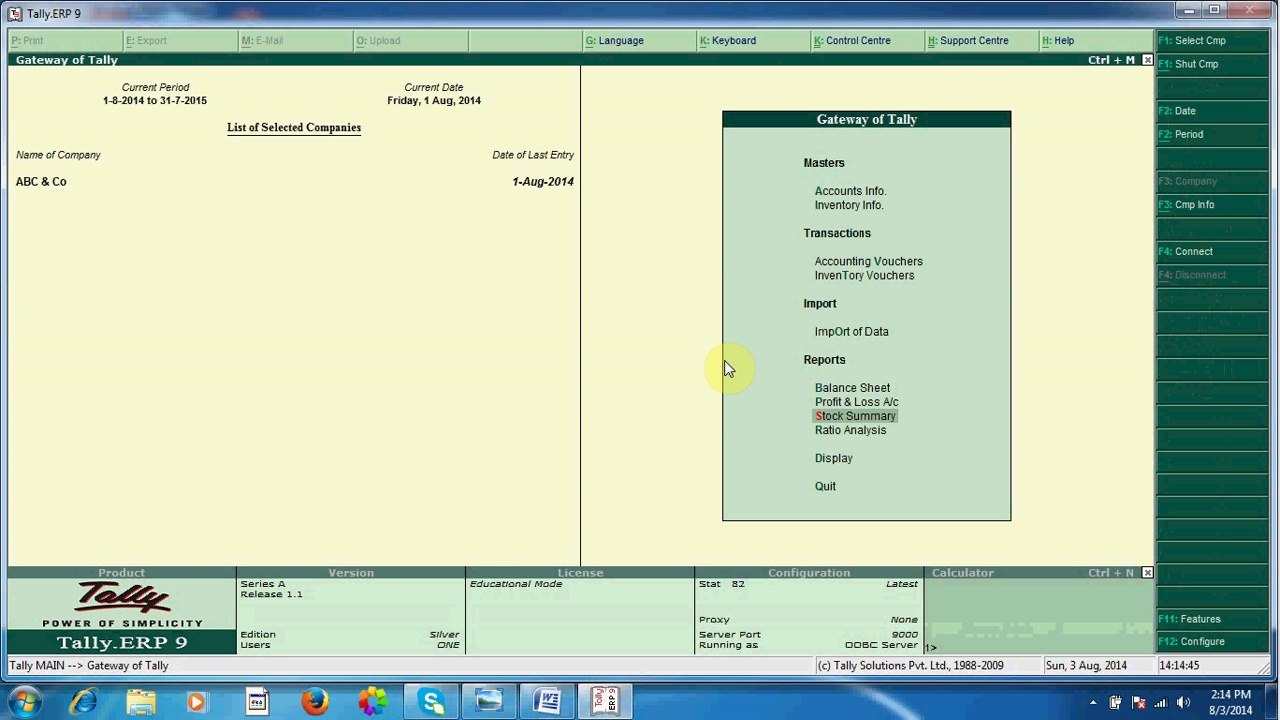
Task: Launch Firefox from the taskbar
Action: point(314,702)
